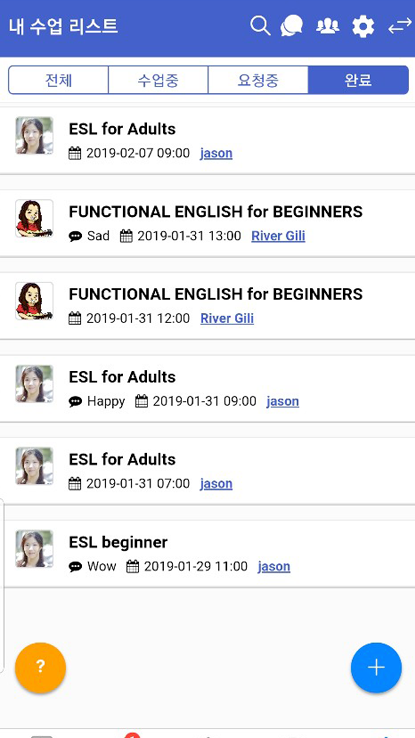Tap the switch arrows icon
This screenshot has width=415, height=738.
tap(399, 26)
